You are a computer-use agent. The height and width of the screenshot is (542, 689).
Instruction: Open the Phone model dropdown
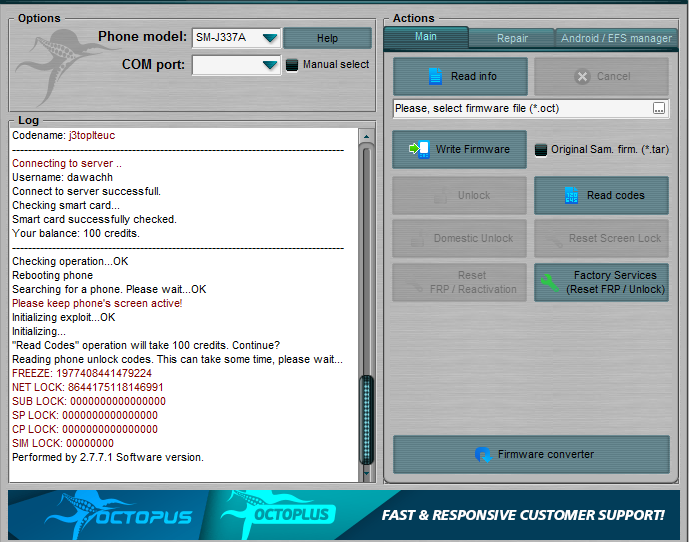point(270,38)
